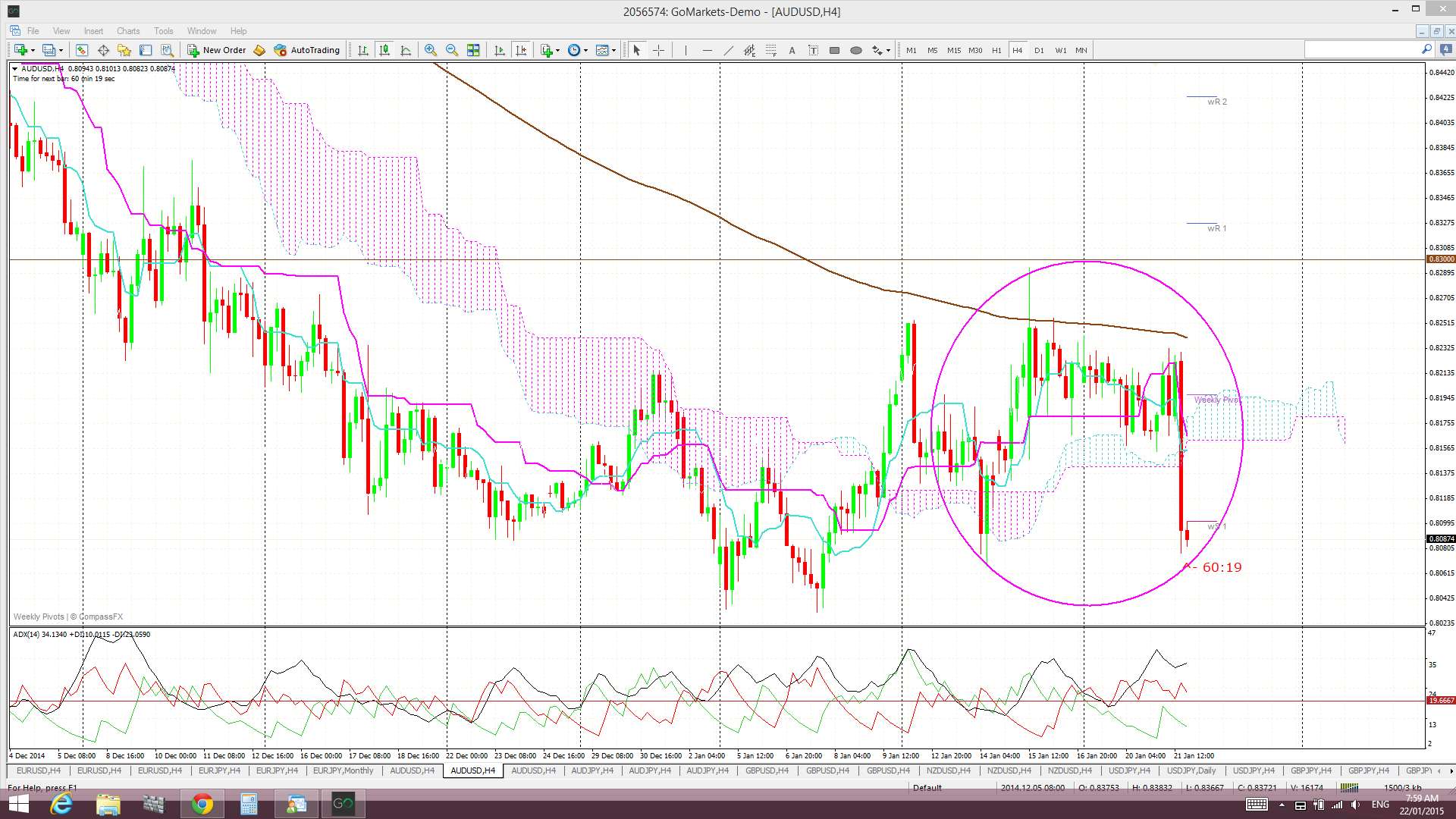The height and width of the screenshot is (819, 1456).
Task: Toggle AutoTrading on
Action: coord(307,50)
